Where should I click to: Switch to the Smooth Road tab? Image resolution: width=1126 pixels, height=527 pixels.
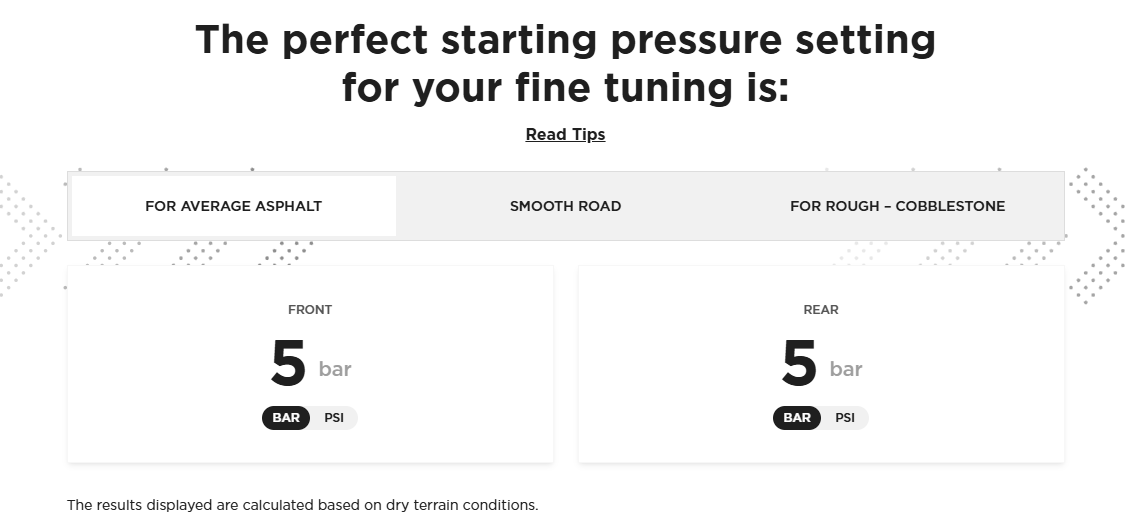tap(565, 206)
